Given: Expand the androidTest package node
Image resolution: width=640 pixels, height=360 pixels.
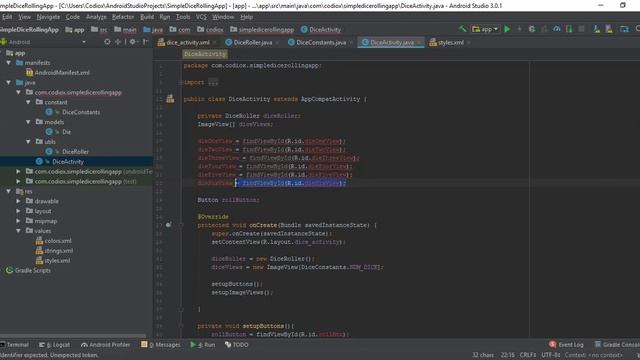Looking at the screenshot, I should [18, 171].
